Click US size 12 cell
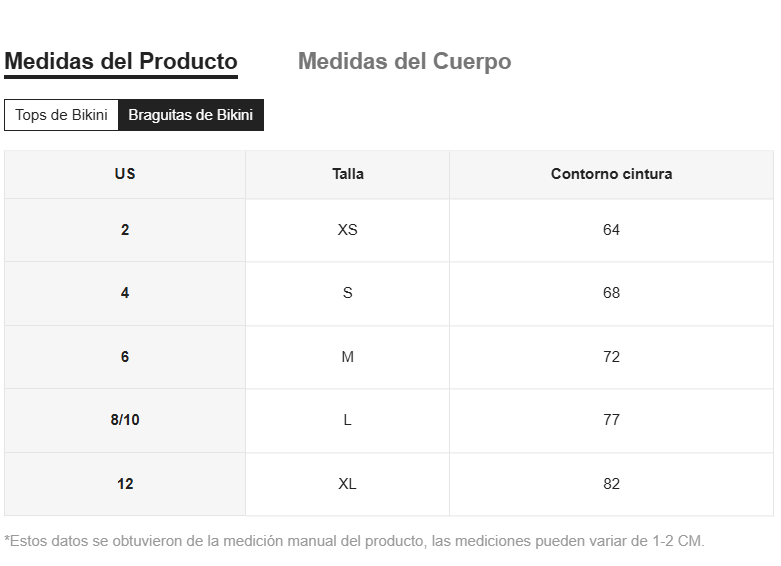Viewport: 781px width, 566px height. (x=125, y=484)
